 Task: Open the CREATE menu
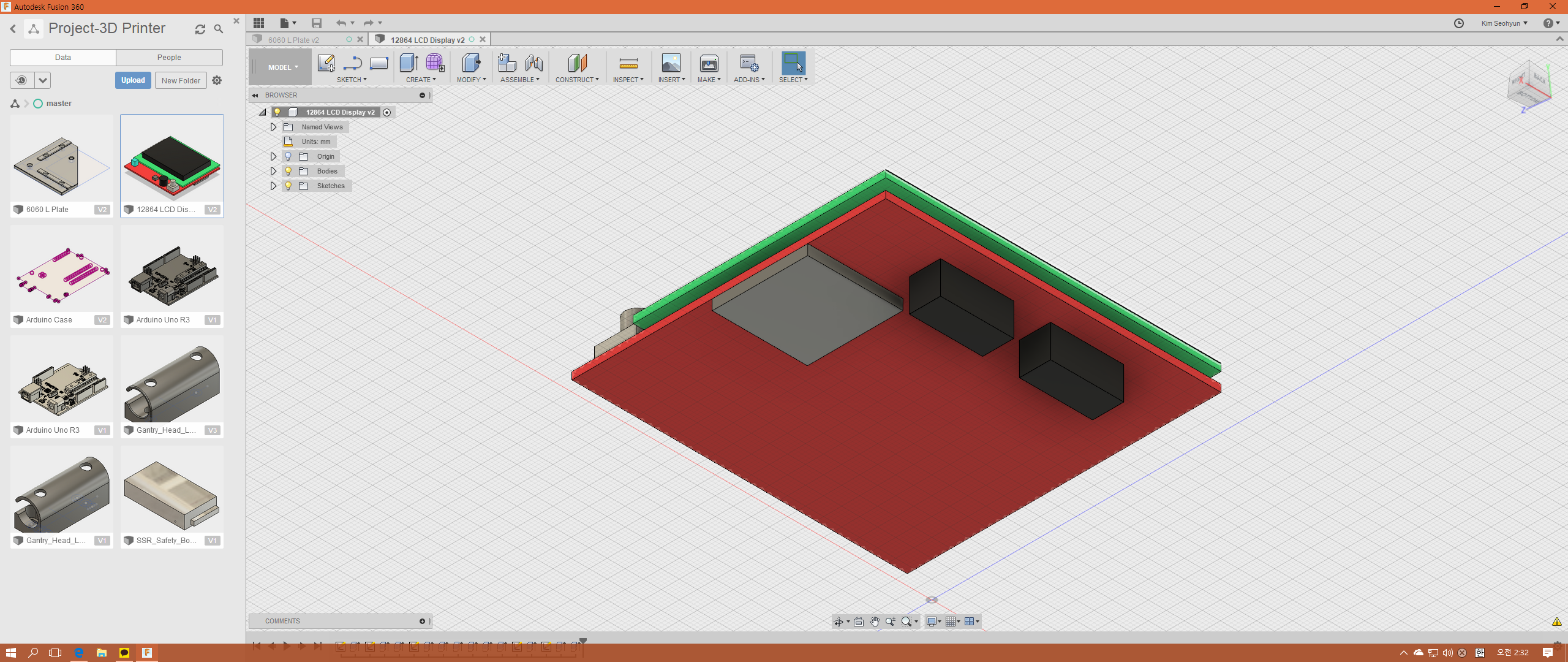click(421, 80)
